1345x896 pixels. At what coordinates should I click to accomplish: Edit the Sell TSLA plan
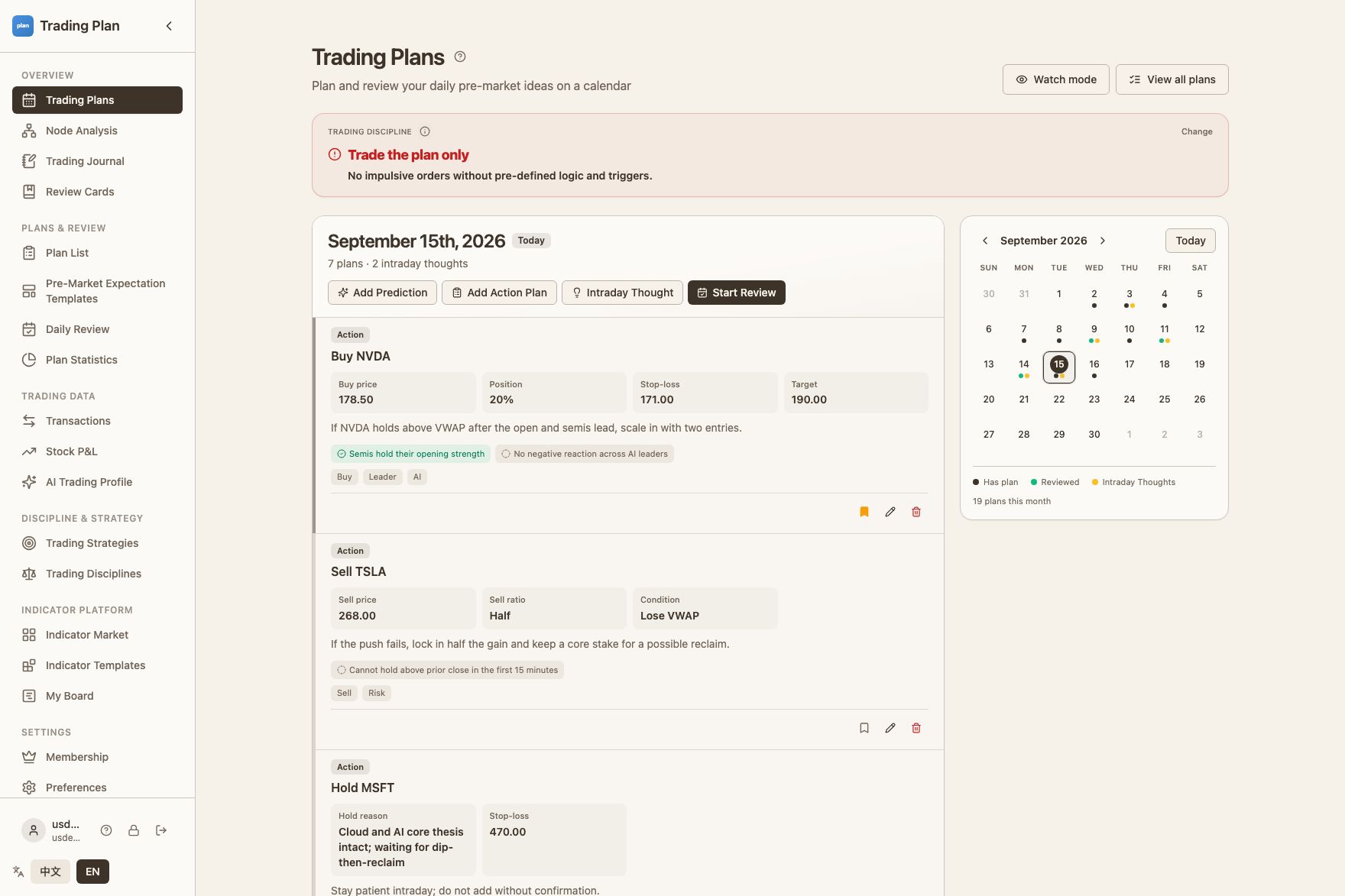(890, 728)
